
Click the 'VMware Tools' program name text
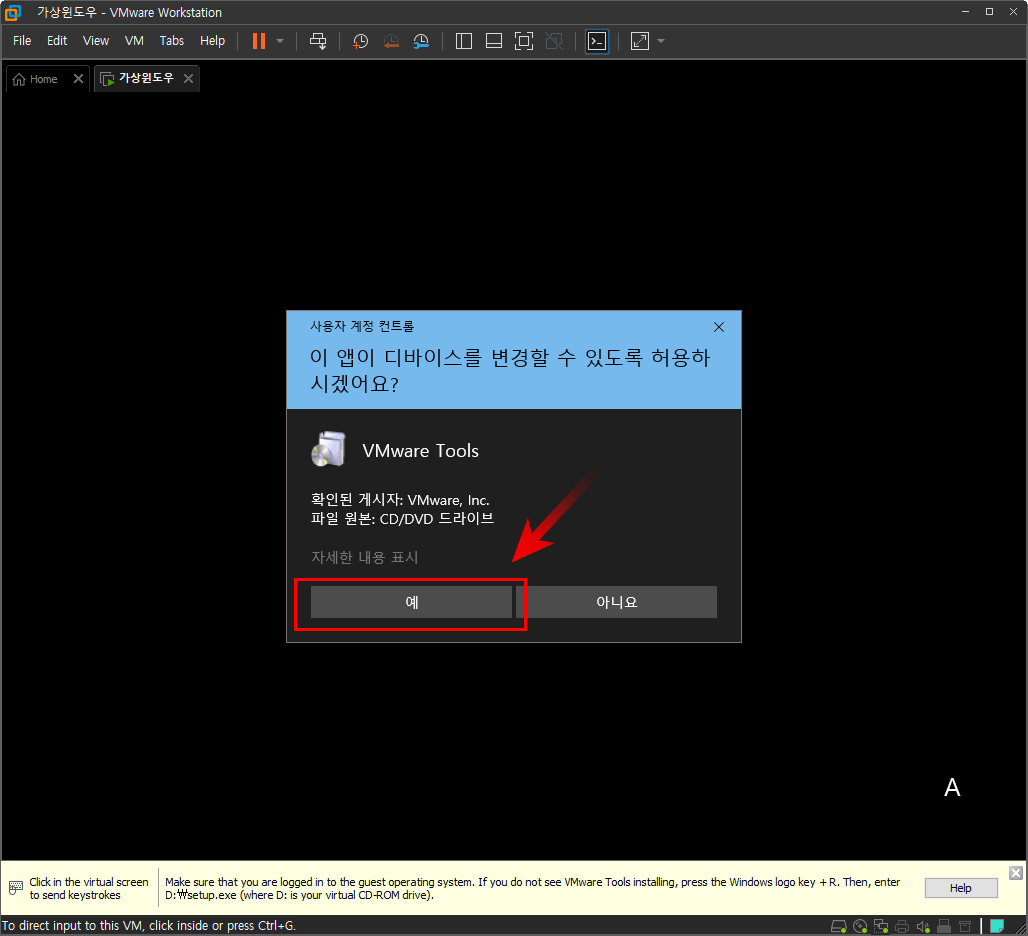coord(420,451)
